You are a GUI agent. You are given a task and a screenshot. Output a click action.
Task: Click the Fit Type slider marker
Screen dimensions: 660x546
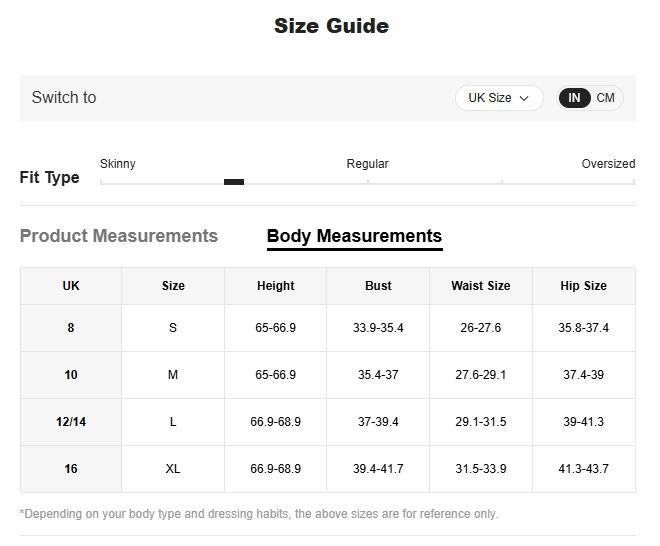point(234,182)
